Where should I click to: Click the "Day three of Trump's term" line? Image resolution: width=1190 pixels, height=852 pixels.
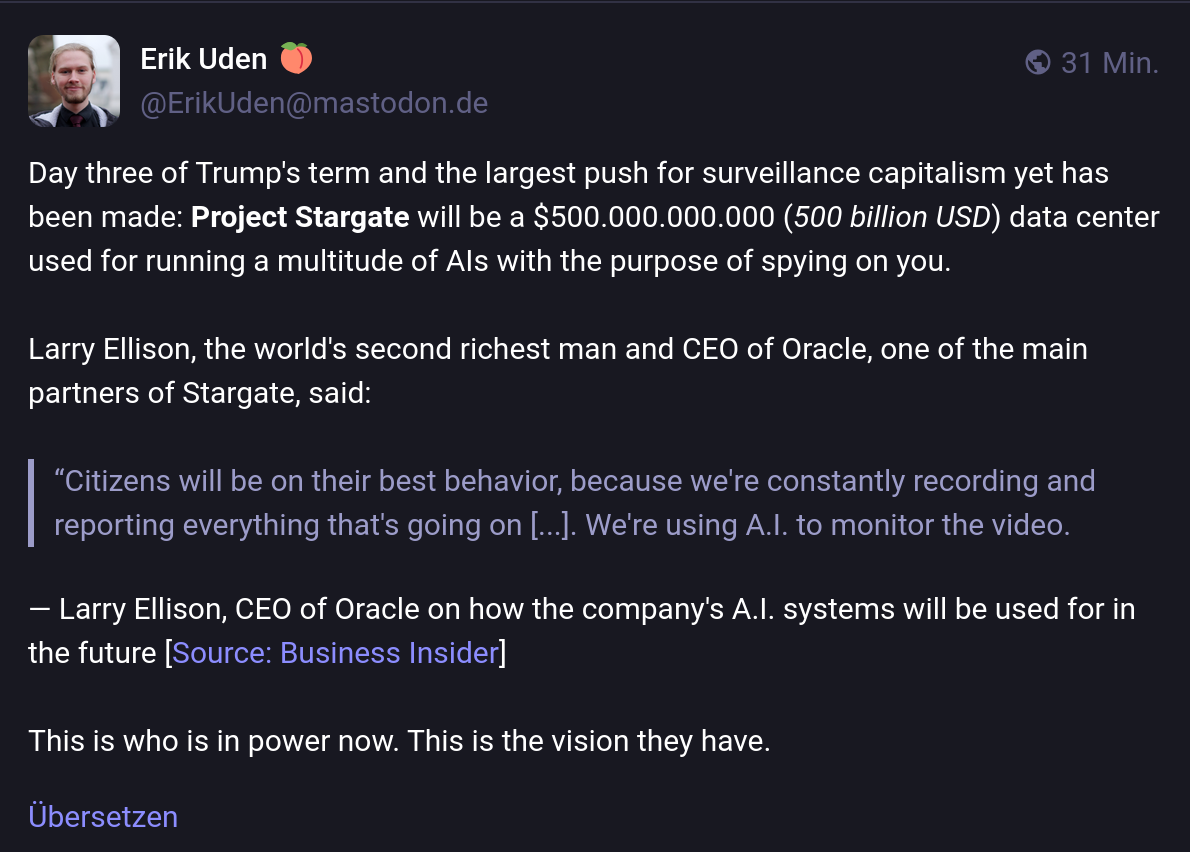tap(568, 174)
